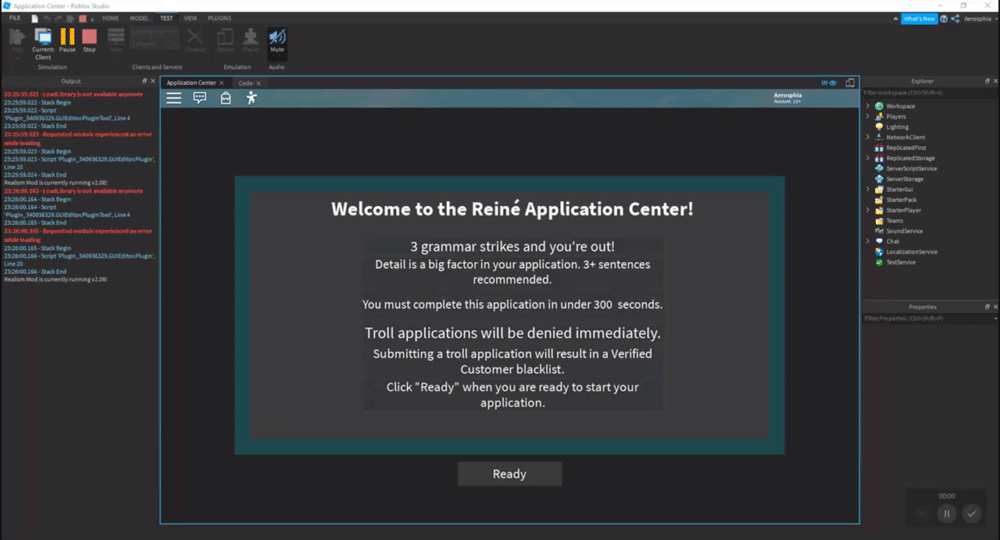Select the TEST ribbon tab
This screenshot has width=1000, height=540.
pyautogui.click(x=166, y=18)
